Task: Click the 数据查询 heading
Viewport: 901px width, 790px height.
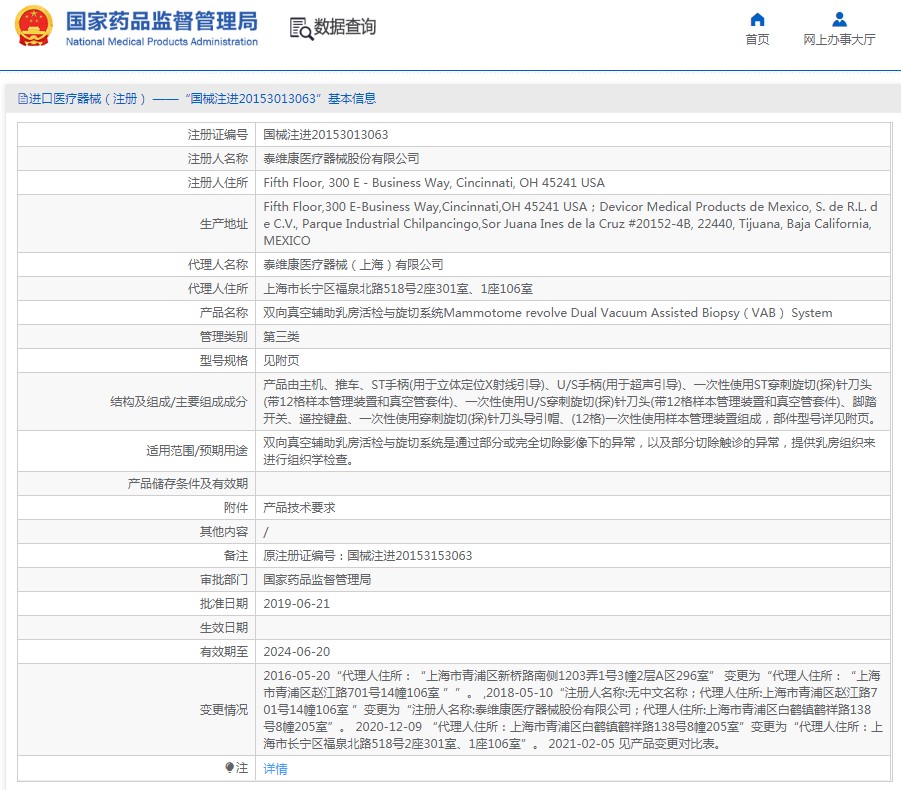Action: (x=345, y=27)
